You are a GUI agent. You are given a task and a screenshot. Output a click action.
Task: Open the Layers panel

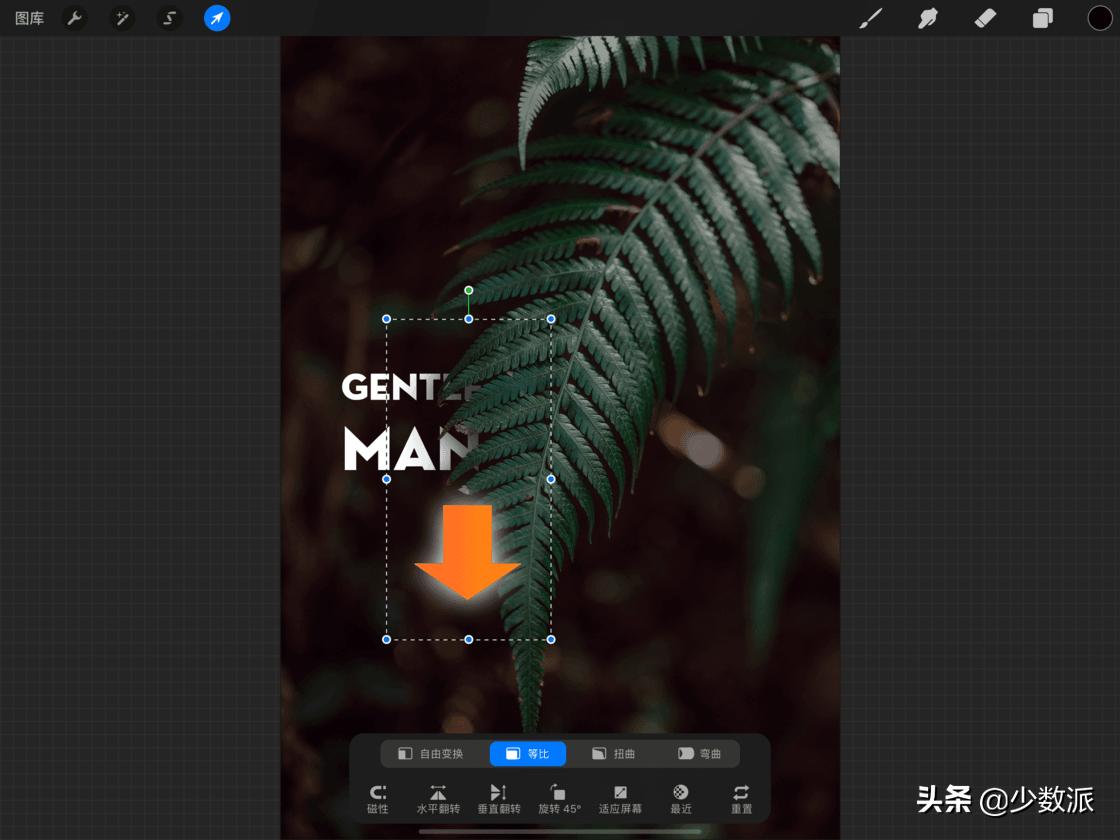tap(1043, 18)
